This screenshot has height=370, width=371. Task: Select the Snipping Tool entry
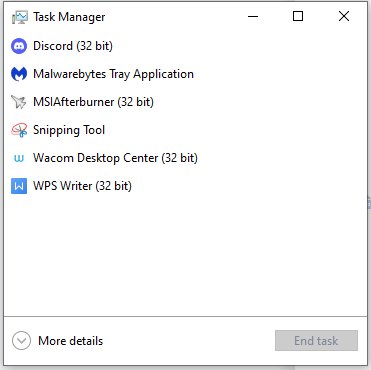pos(185,130)
